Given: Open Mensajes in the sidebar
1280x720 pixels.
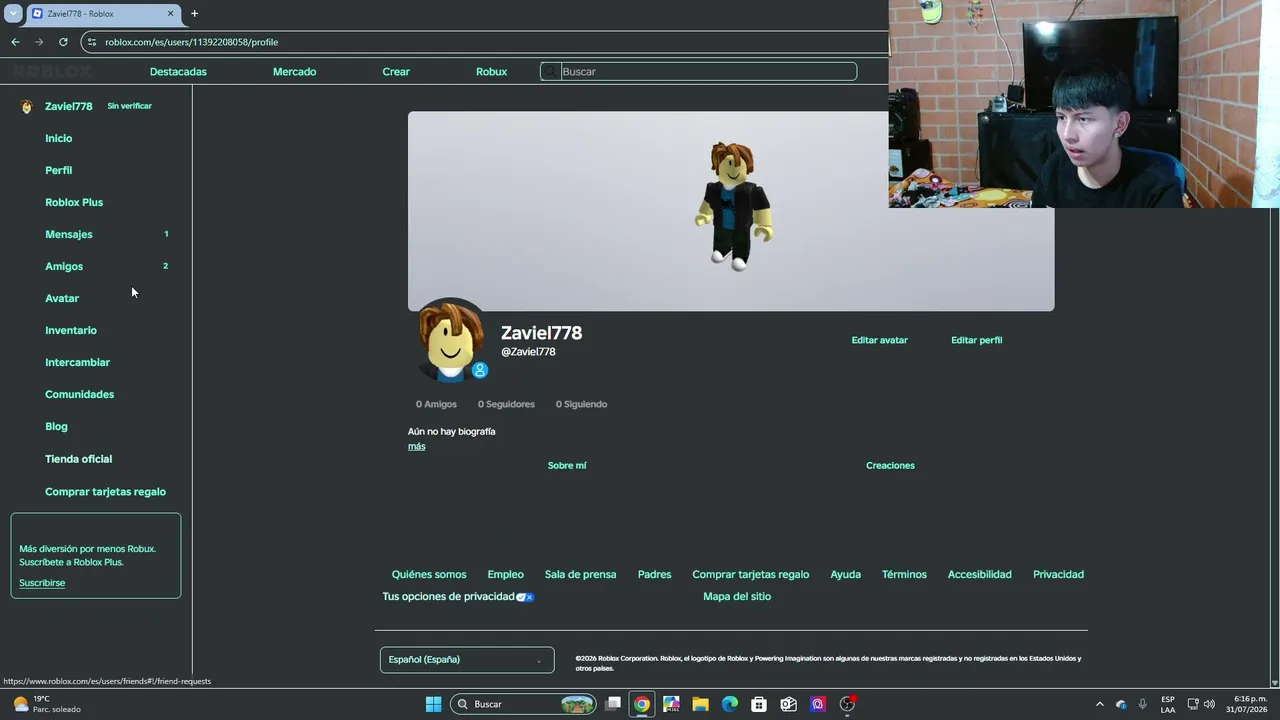Looking at the screenshot, I should click(69, 234).
